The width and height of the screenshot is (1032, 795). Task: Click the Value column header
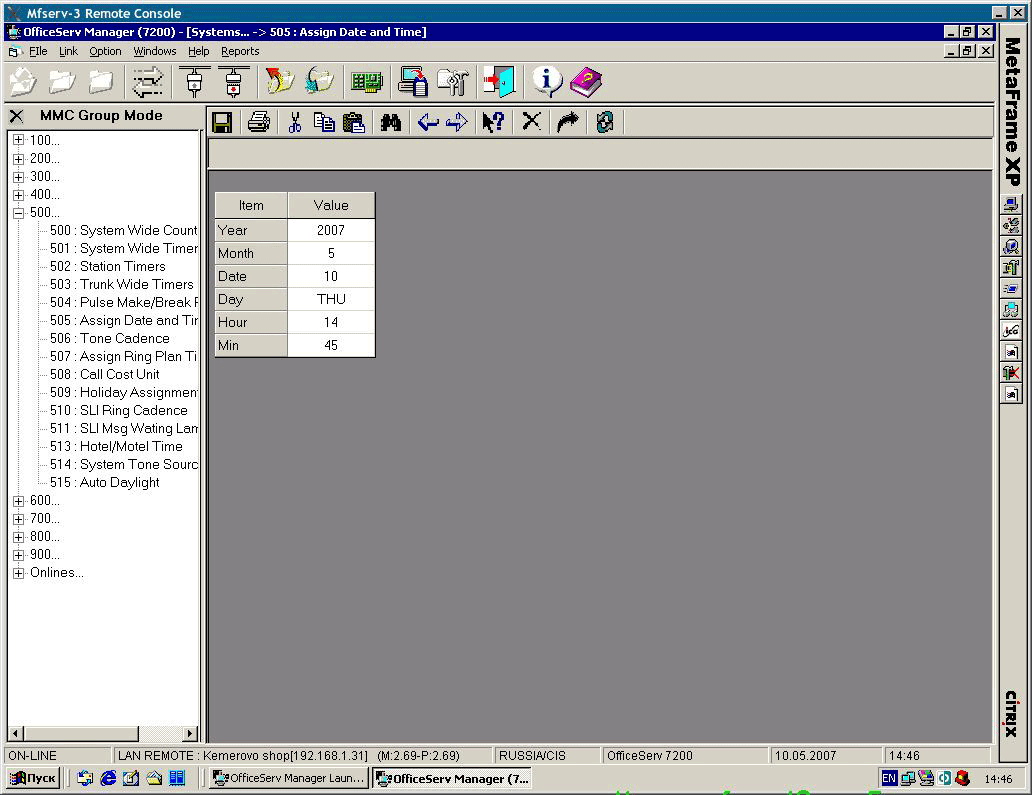click(331, 205)
